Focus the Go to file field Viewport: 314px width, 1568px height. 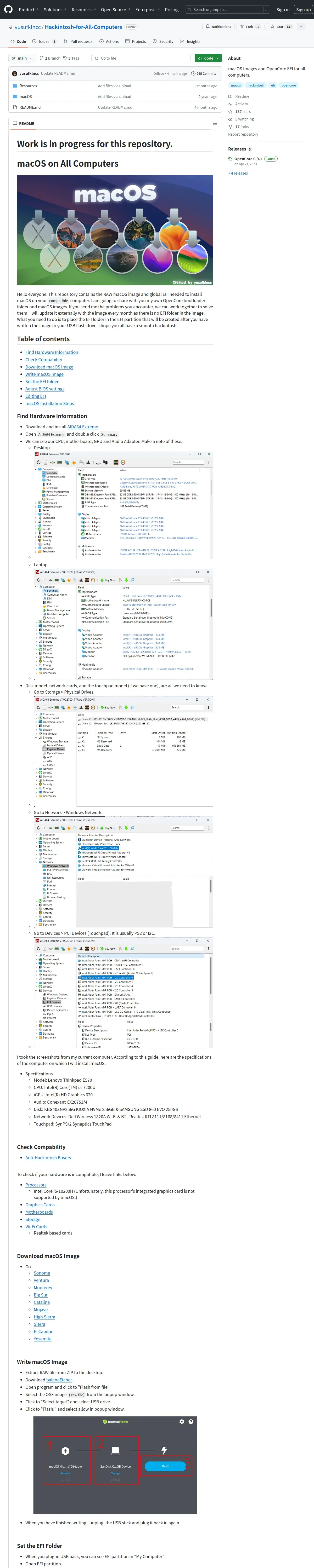point(141,58)
